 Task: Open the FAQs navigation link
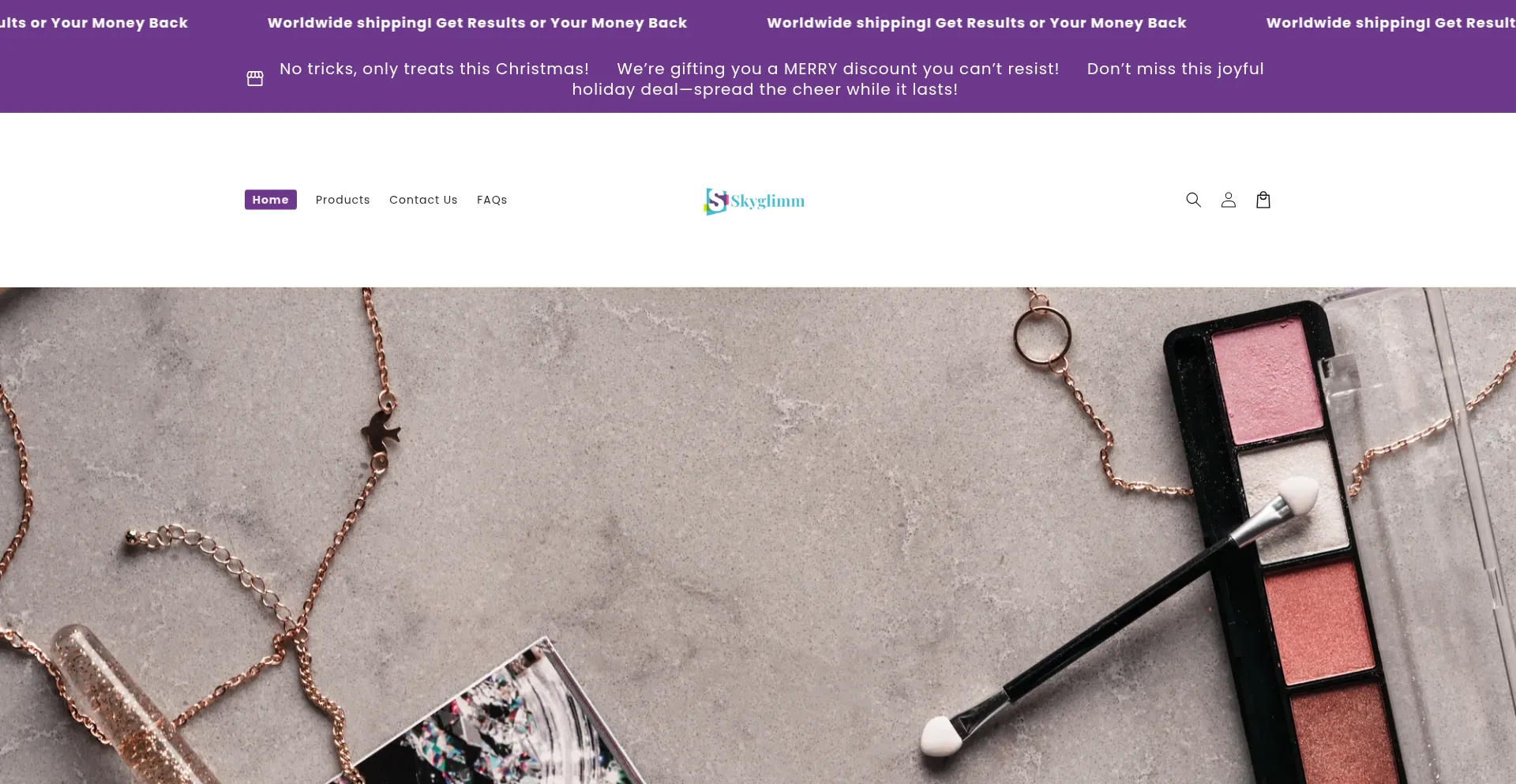[x=492, y=200]
